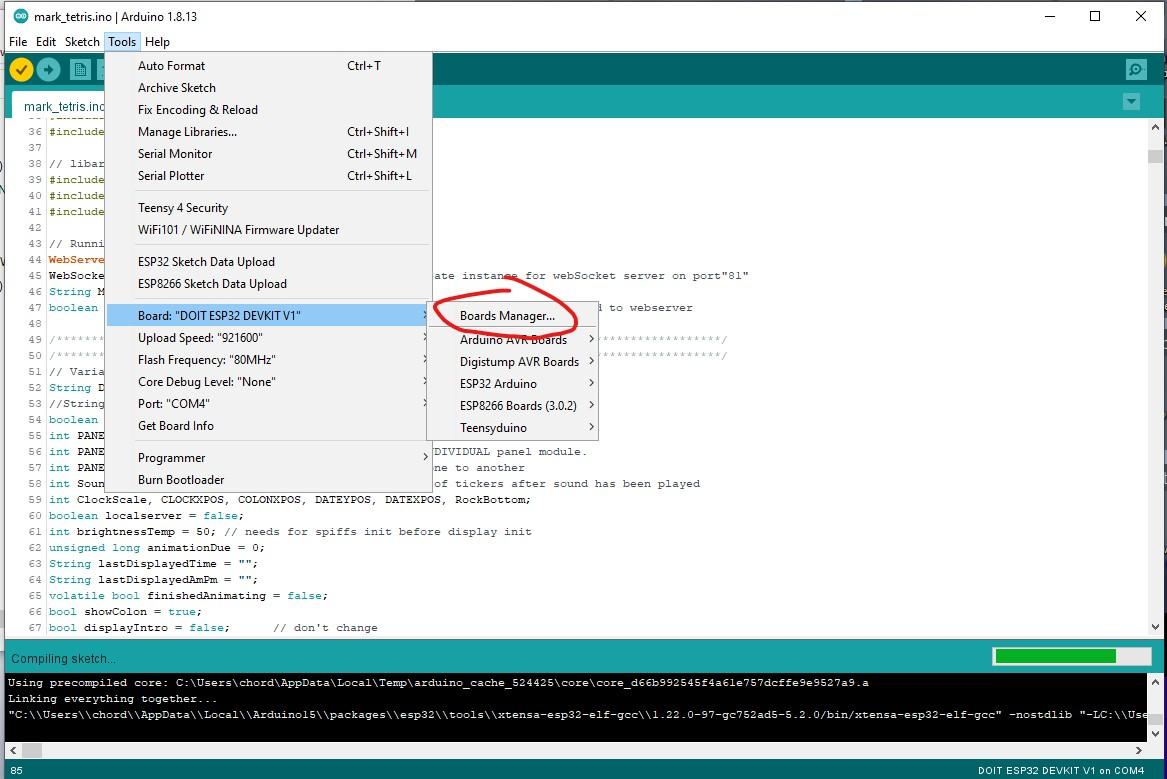1167x779 pixels.
Task: Click the New sketch toolbar icon
Action: pos(80,70)
